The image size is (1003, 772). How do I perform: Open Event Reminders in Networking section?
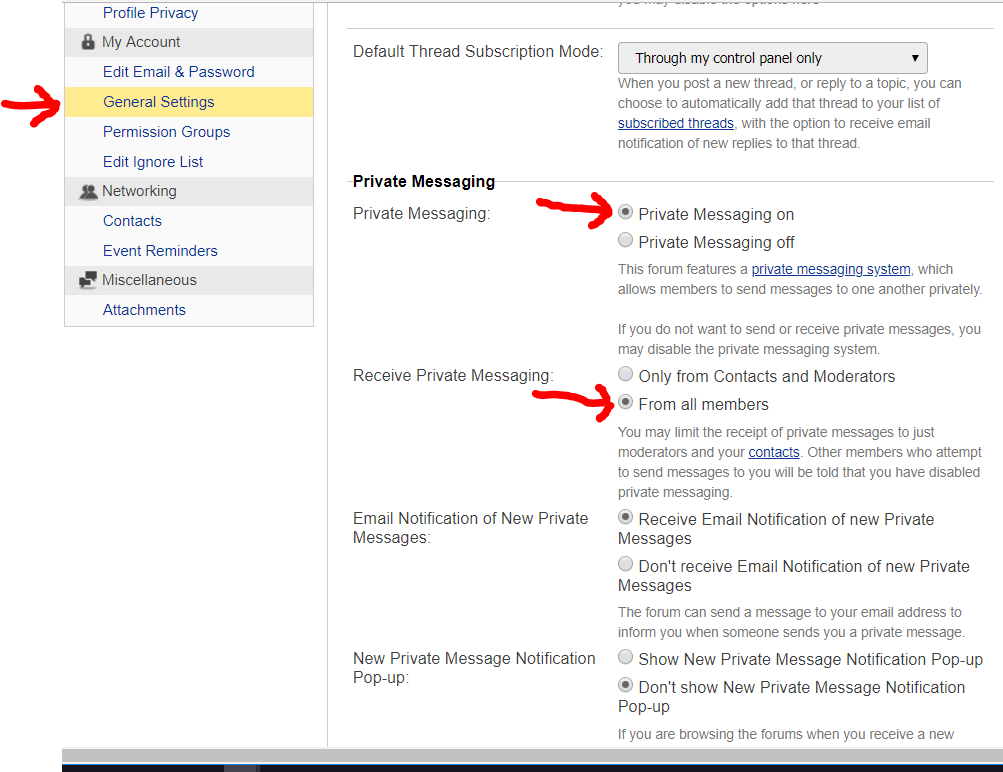pos(160,251)
